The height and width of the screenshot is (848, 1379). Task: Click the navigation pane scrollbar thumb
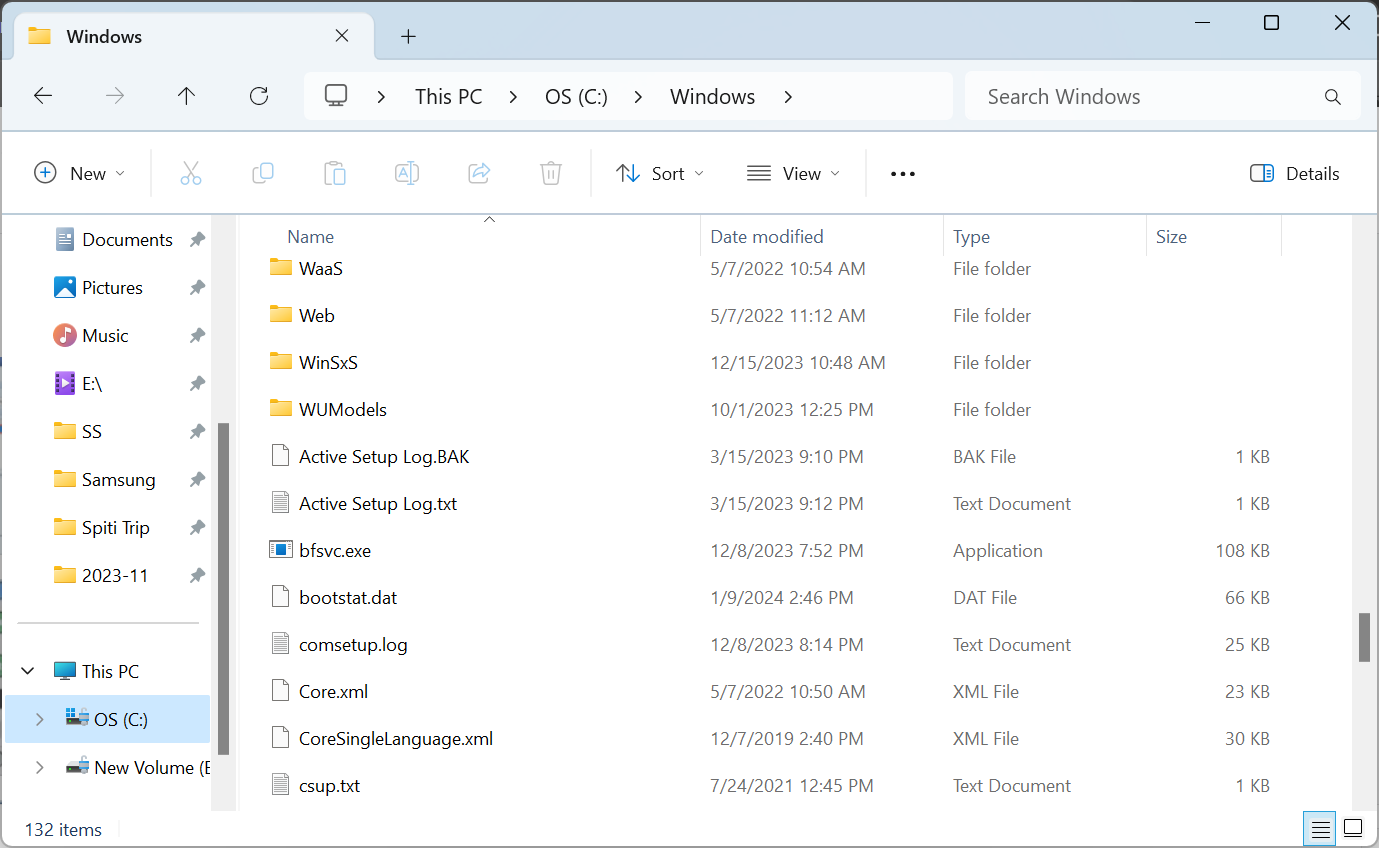coord(224,588)
